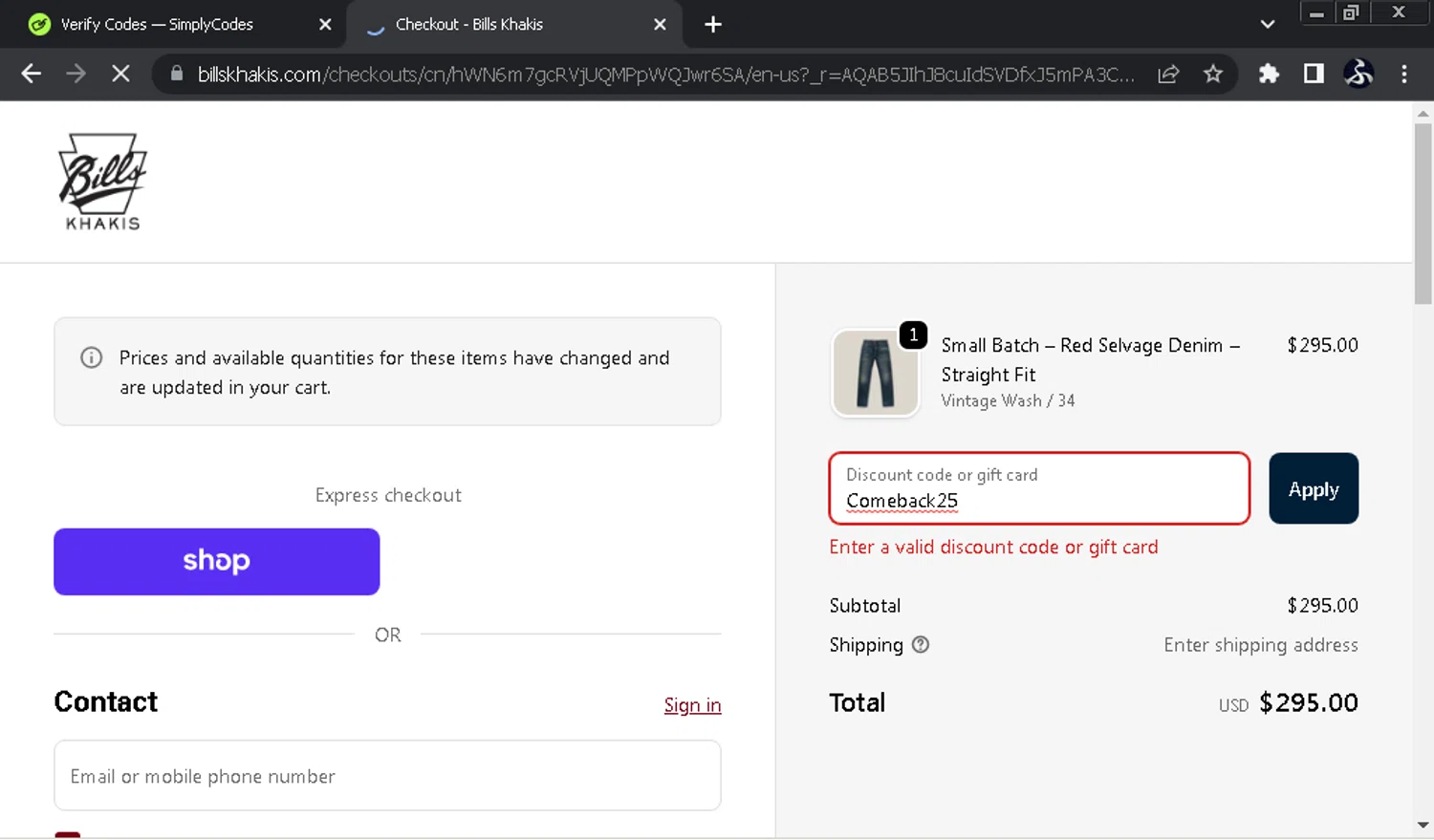The width and height of the screenshot is (1434, 840).
Task: Click the 'Contact' heading
Action: click(106, 702)
